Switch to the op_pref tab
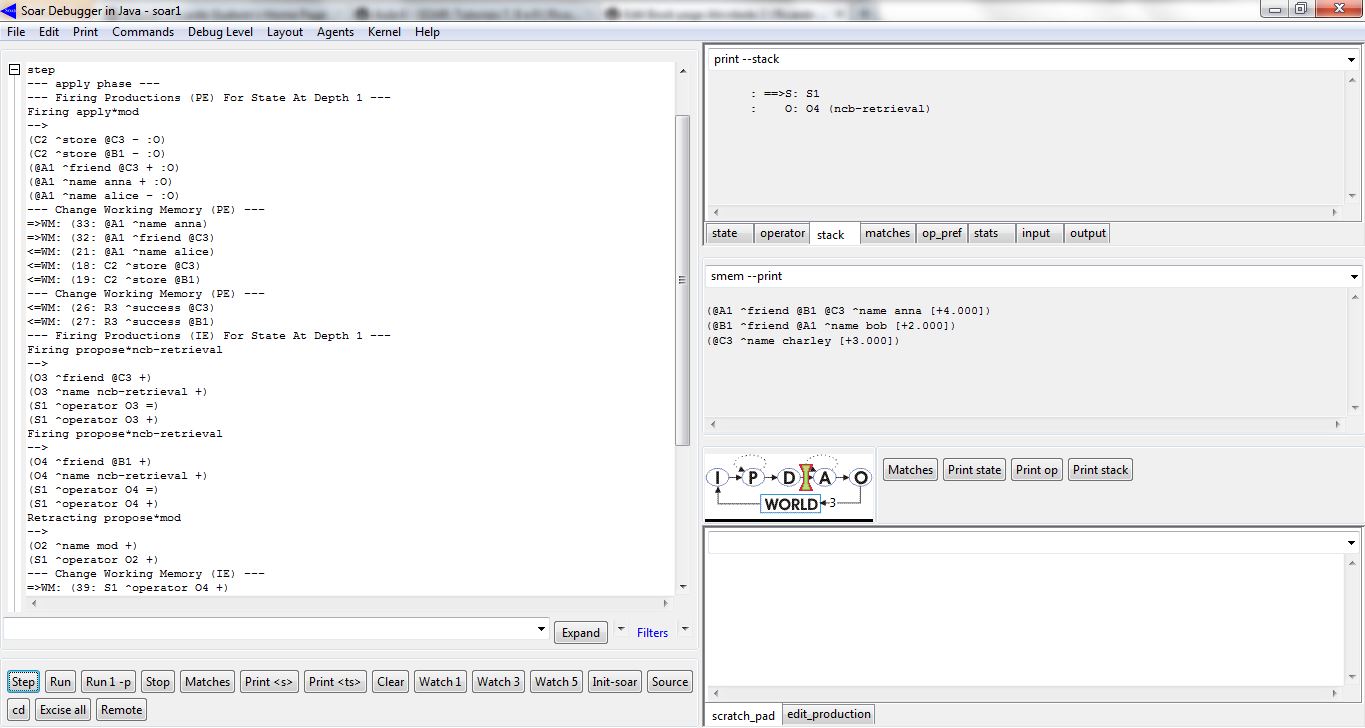1365x728 pixels. (941, 233)
